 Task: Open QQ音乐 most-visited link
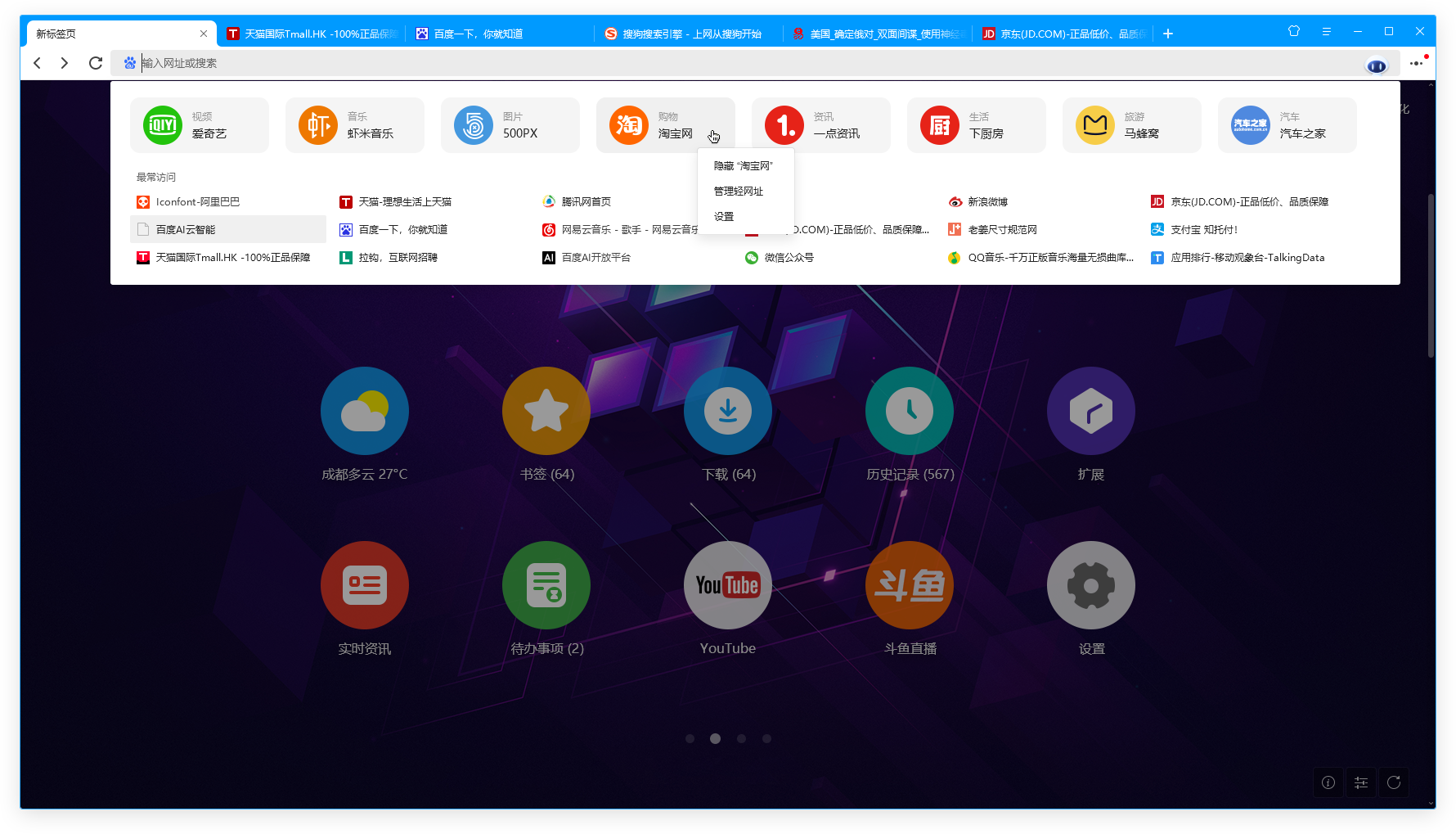(x=1041, y=257)
